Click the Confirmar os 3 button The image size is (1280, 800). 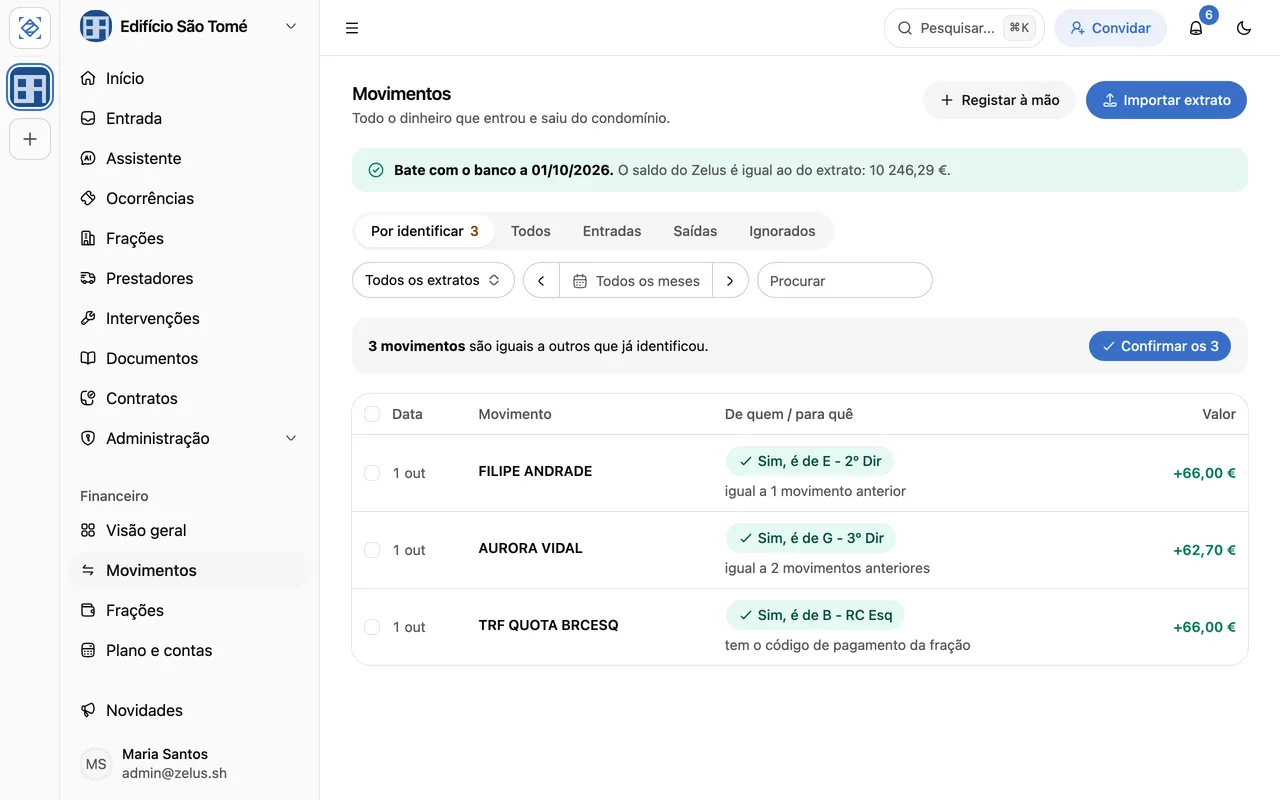(x=1160, y=346)
